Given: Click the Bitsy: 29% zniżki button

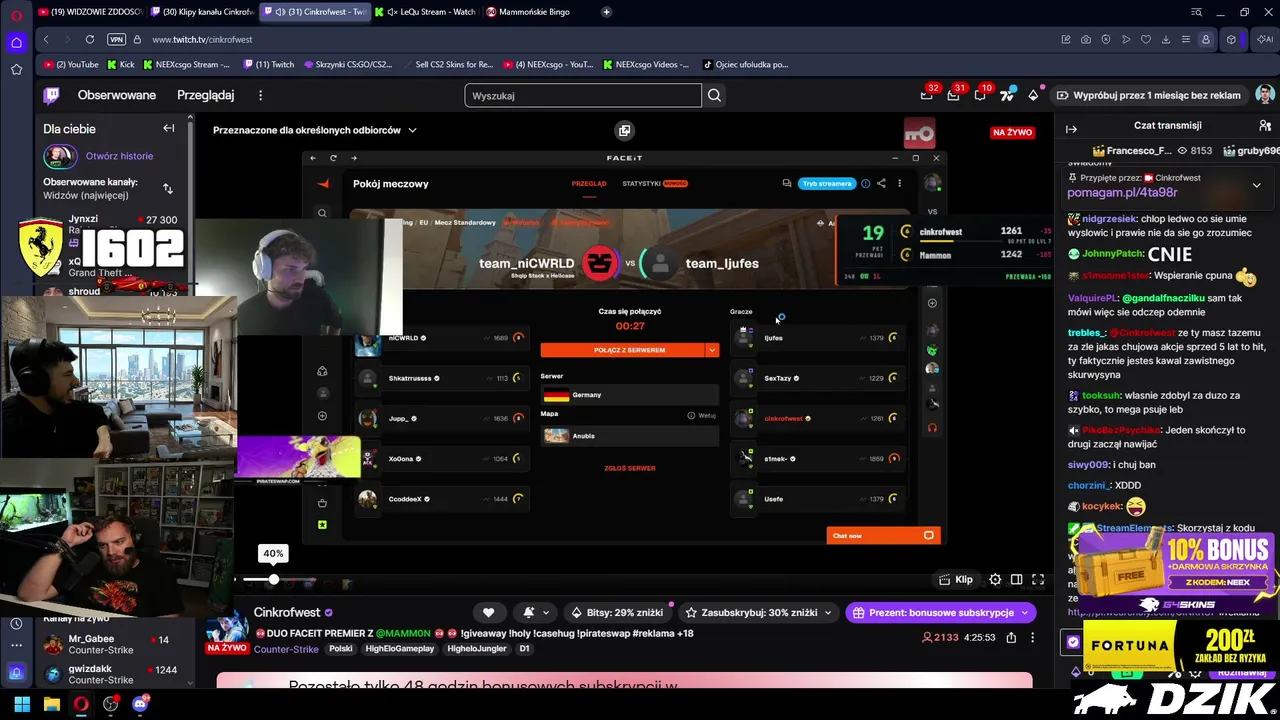Looking at the screenshot, I should (617, 612).
